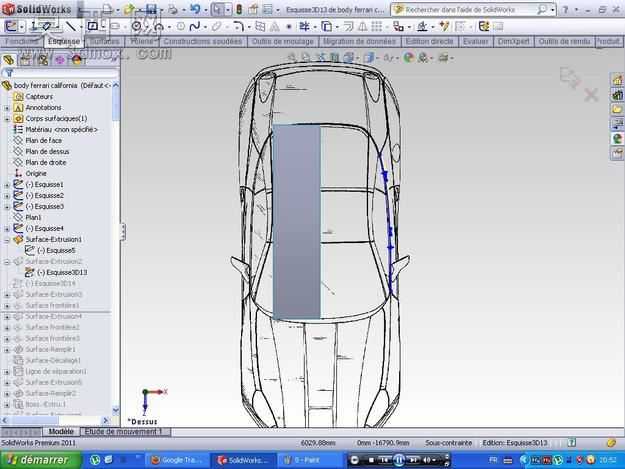Screen dimensions: 625x469
Task: Open the PropertyManager panel tab
Action: pyautogui.click(x=26, y=60)
